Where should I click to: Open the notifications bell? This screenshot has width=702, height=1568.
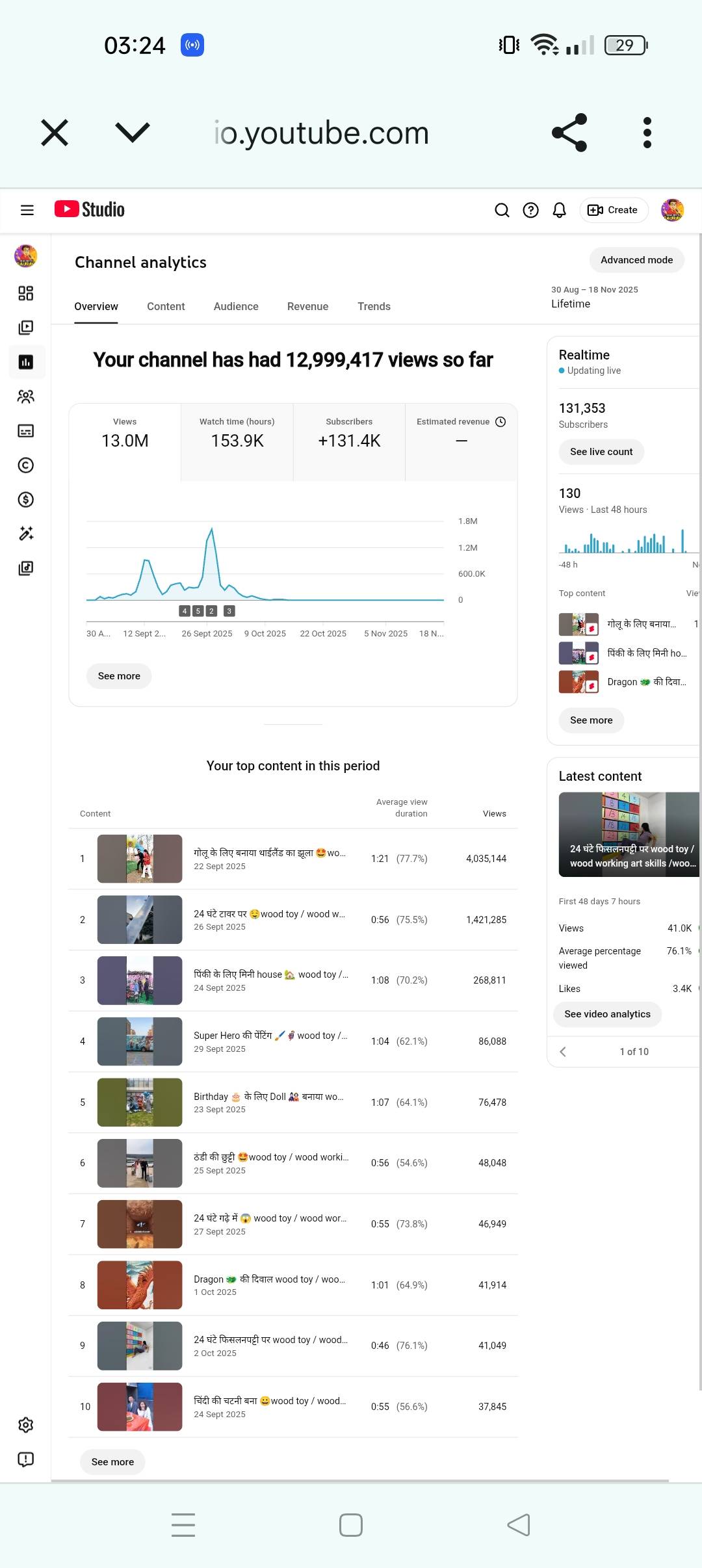click(559, 210)
